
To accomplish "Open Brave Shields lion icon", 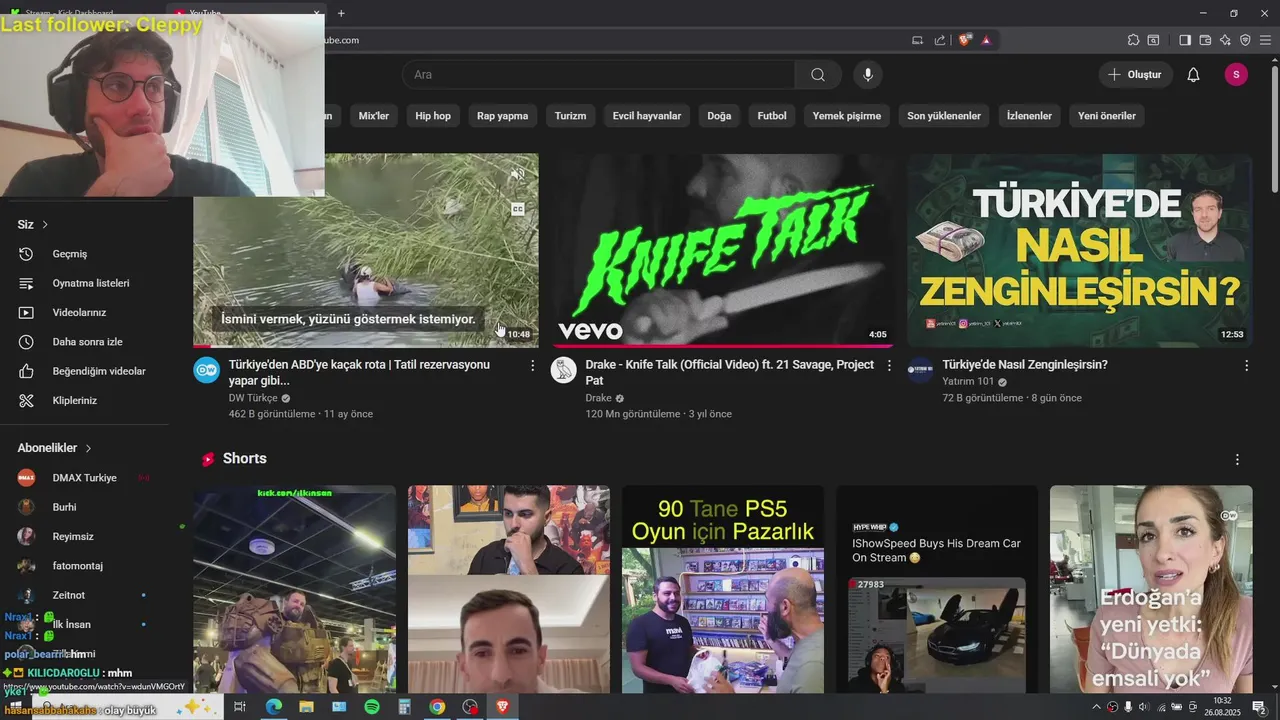I will click(965, 40).
